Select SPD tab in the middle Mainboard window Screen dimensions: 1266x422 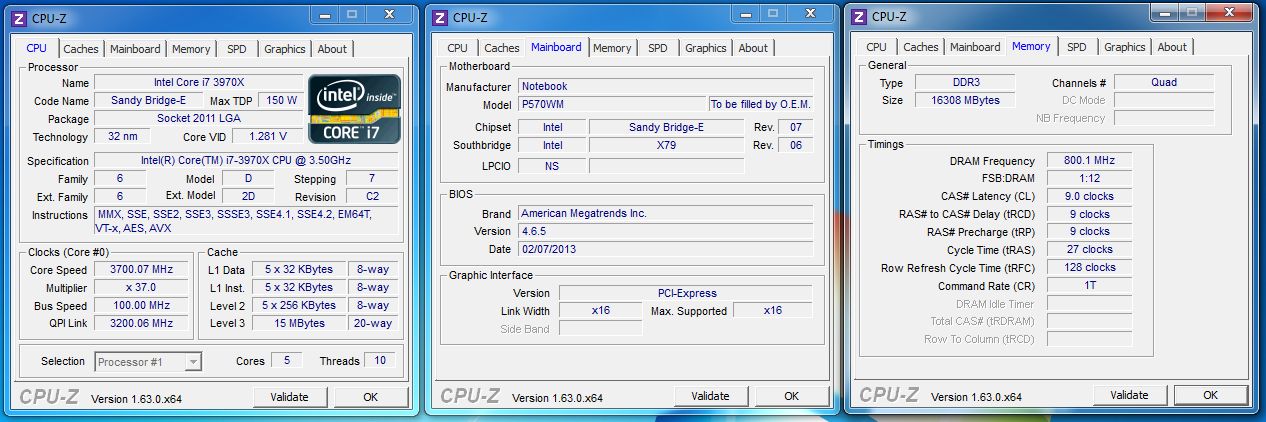[x=658, y=48]
